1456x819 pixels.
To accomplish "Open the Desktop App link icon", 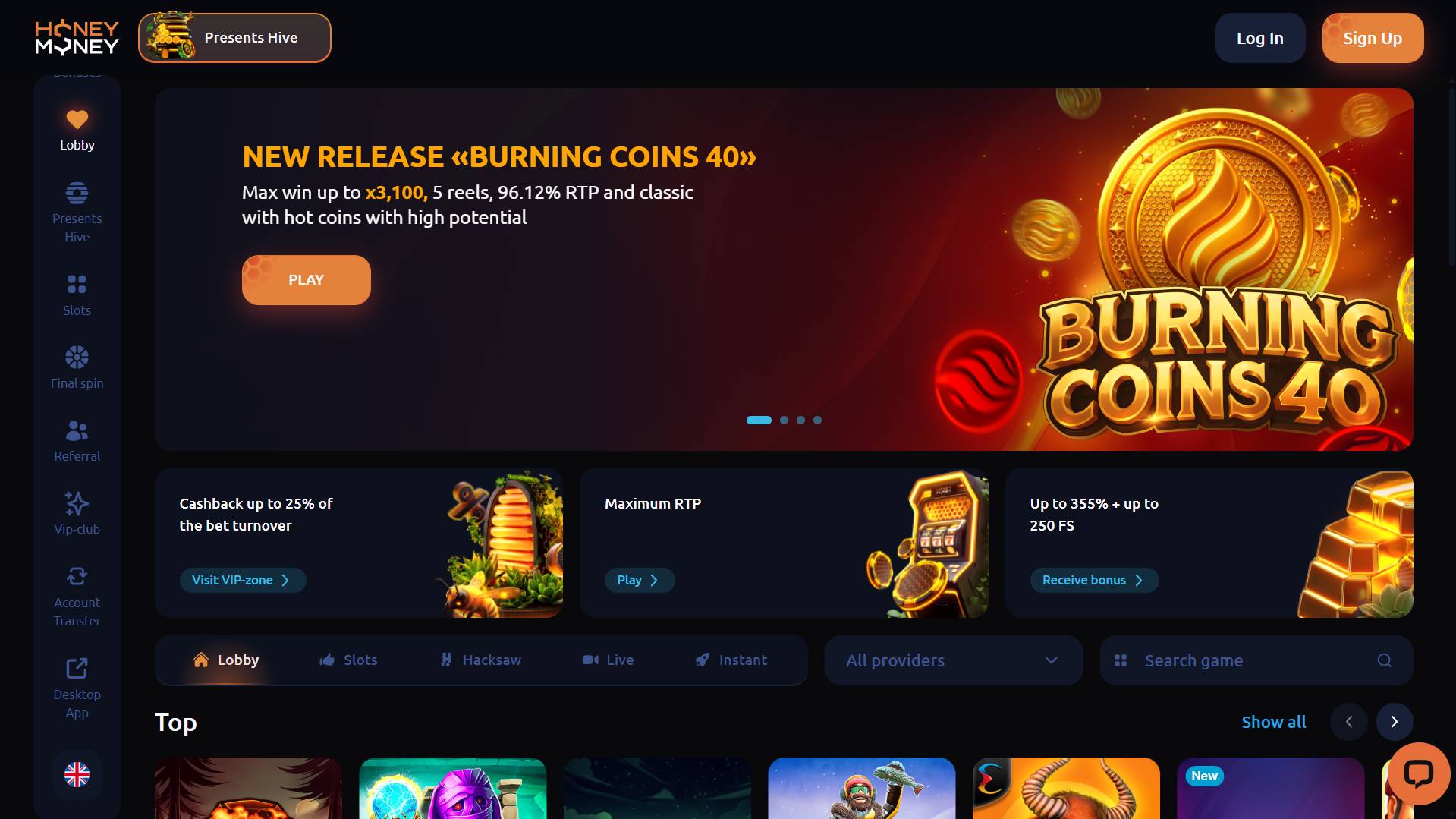I will click(77, 669).
